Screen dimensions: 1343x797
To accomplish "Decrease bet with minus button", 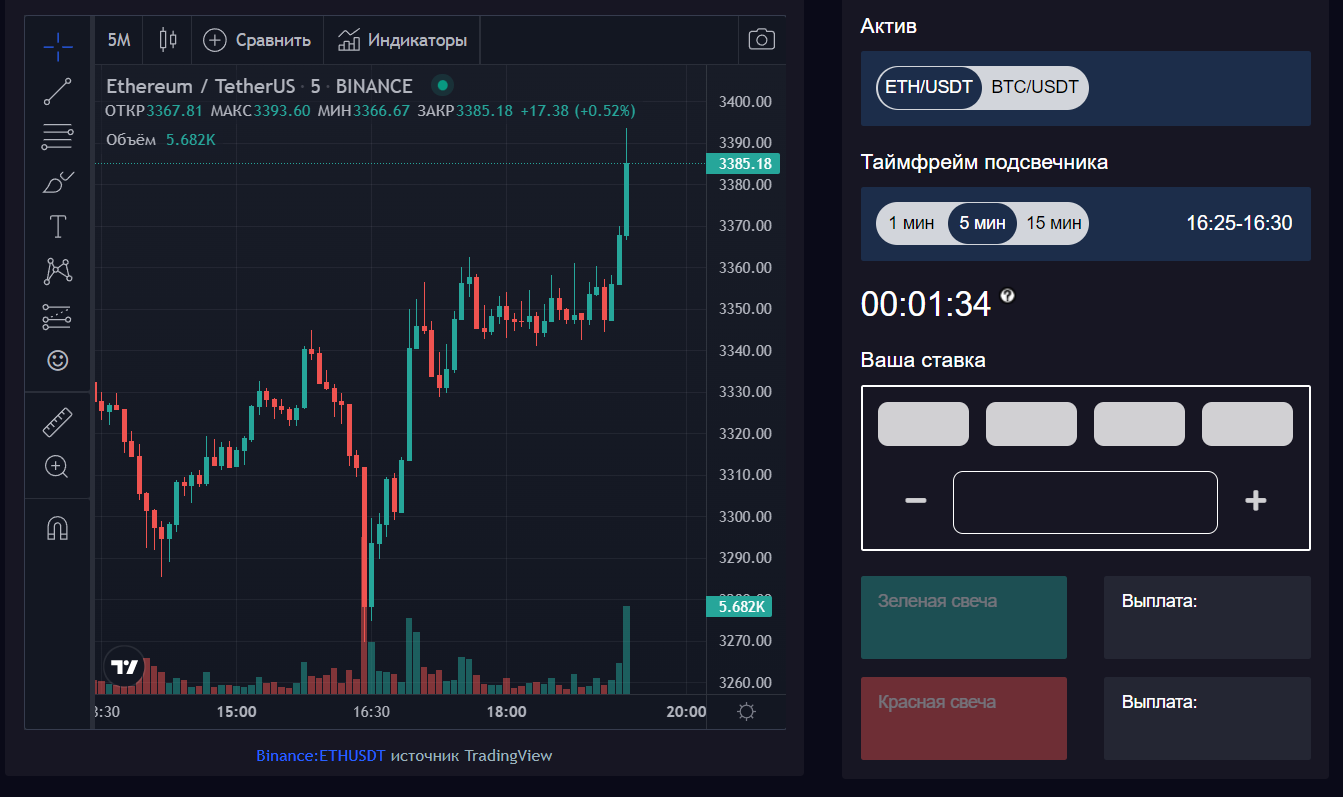I will [x=915, y=501].
